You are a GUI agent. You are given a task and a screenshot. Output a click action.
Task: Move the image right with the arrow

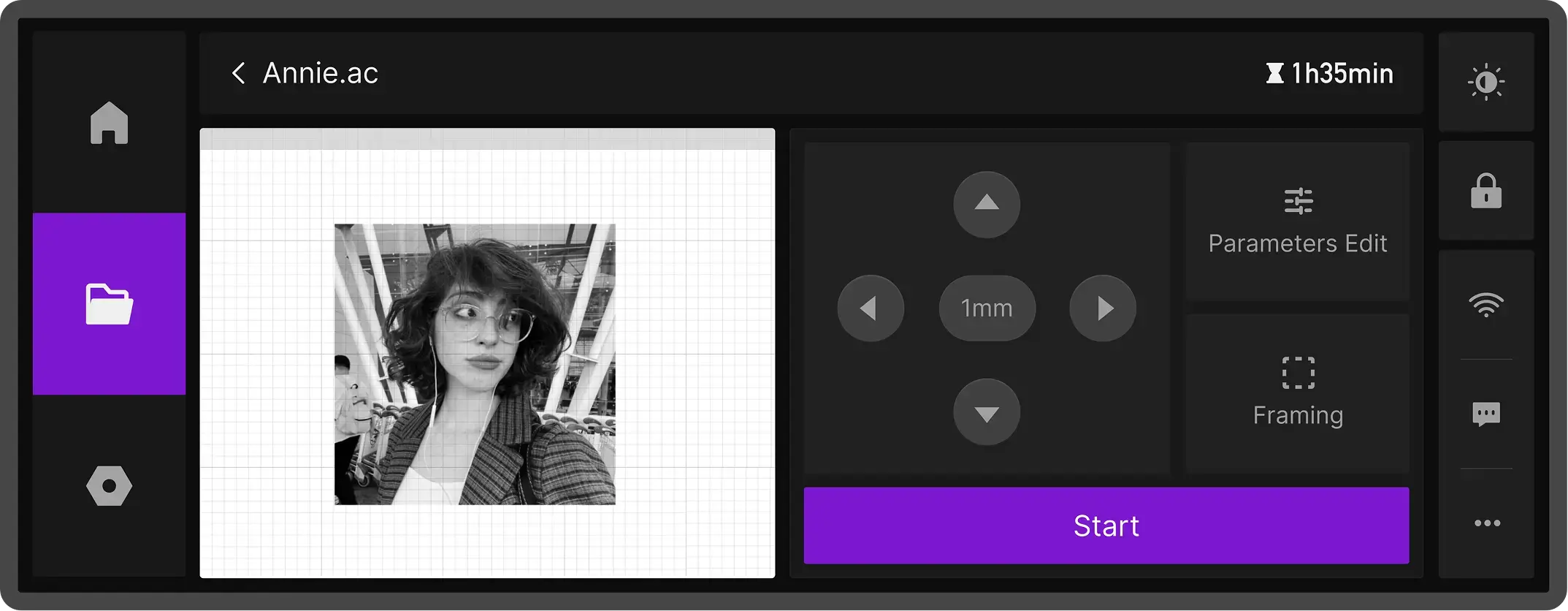1103,308
